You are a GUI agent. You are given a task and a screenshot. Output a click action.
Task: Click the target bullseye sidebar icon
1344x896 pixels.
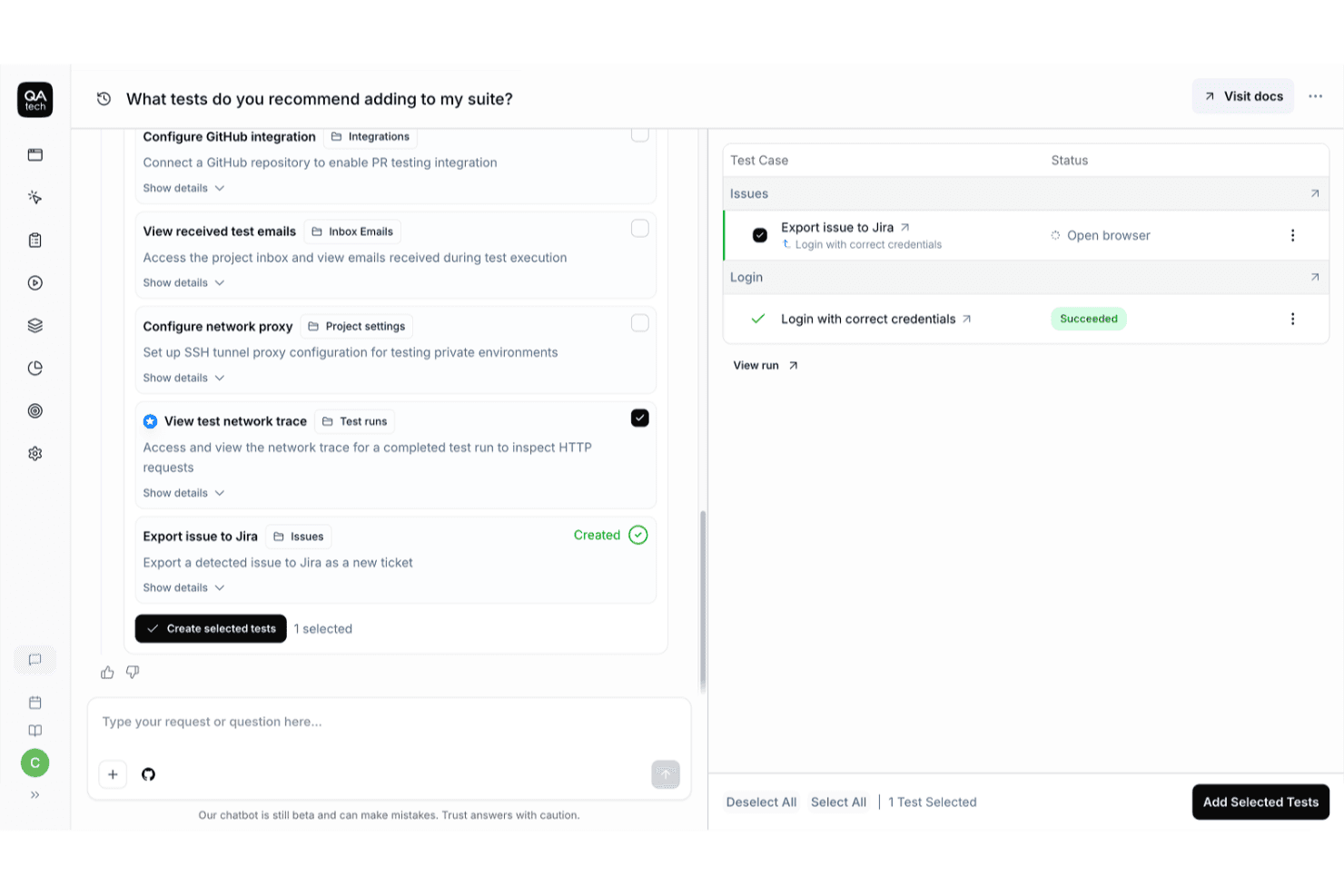tap(35, 411)
